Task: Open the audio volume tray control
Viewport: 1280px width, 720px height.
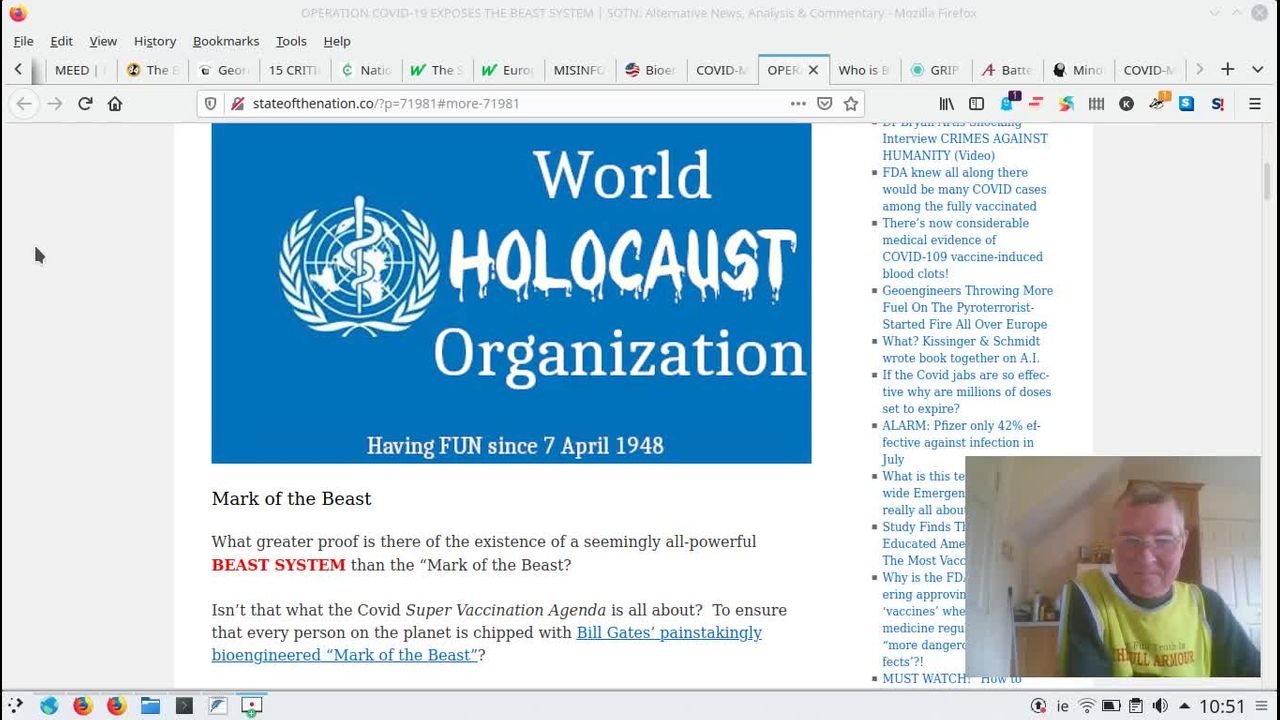Action: (x=1160, y=706)
